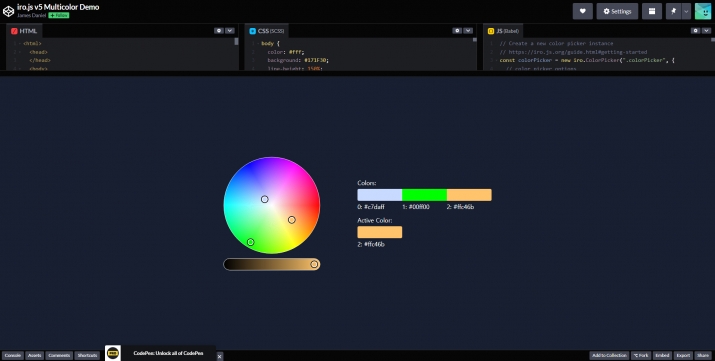Open the user avatar menu
715x361 pixels.
click(x=703, y=11)
